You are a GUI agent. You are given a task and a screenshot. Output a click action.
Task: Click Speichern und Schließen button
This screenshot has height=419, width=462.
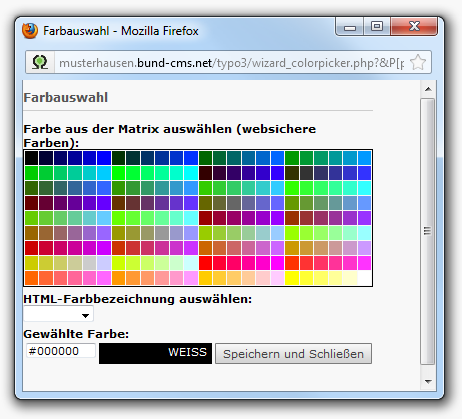(x=293, y=354)
